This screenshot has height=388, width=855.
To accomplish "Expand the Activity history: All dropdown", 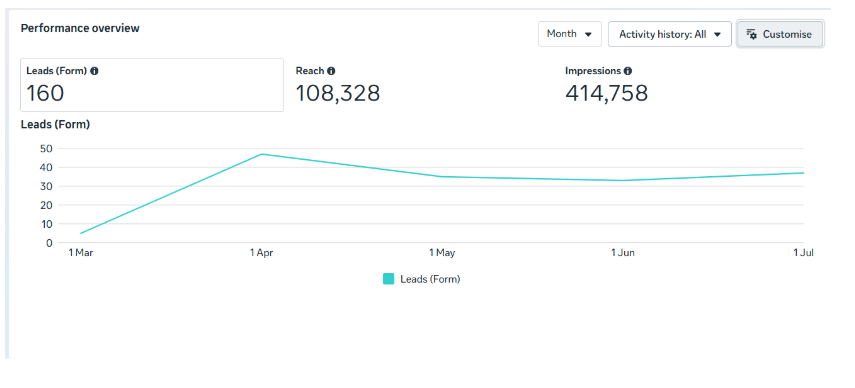I will click(x=670, y=34).
